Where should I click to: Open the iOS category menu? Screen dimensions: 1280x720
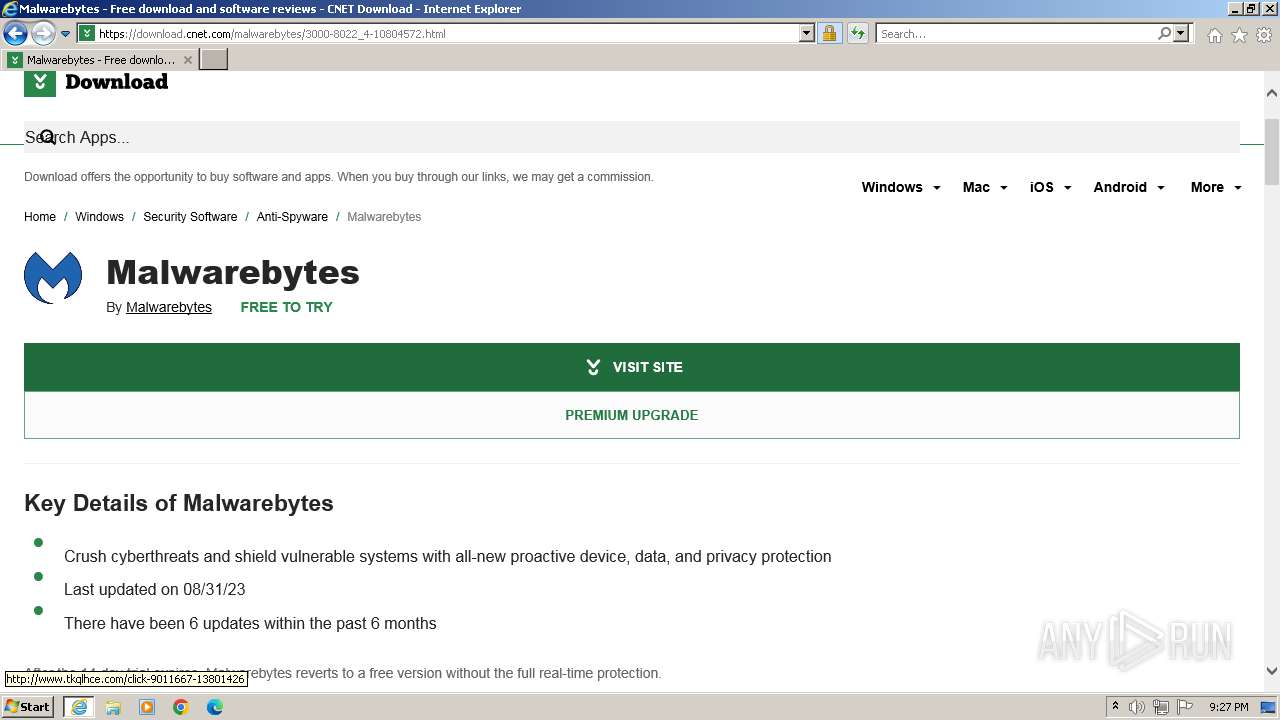(1041, 187)
